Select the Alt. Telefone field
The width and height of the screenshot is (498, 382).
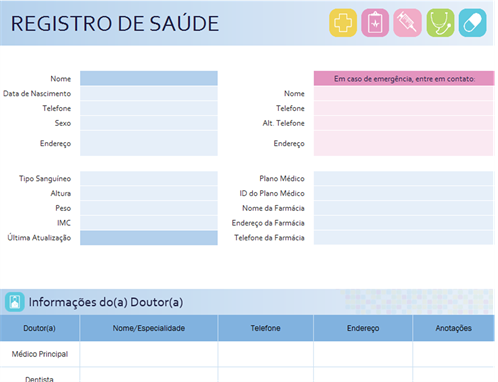point(403,123)
